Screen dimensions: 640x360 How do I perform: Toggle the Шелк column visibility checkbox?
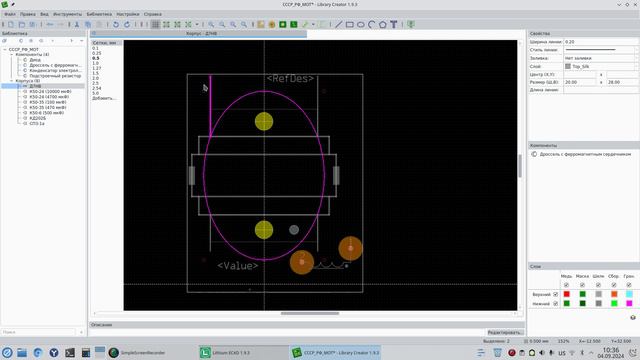point(598,285)
